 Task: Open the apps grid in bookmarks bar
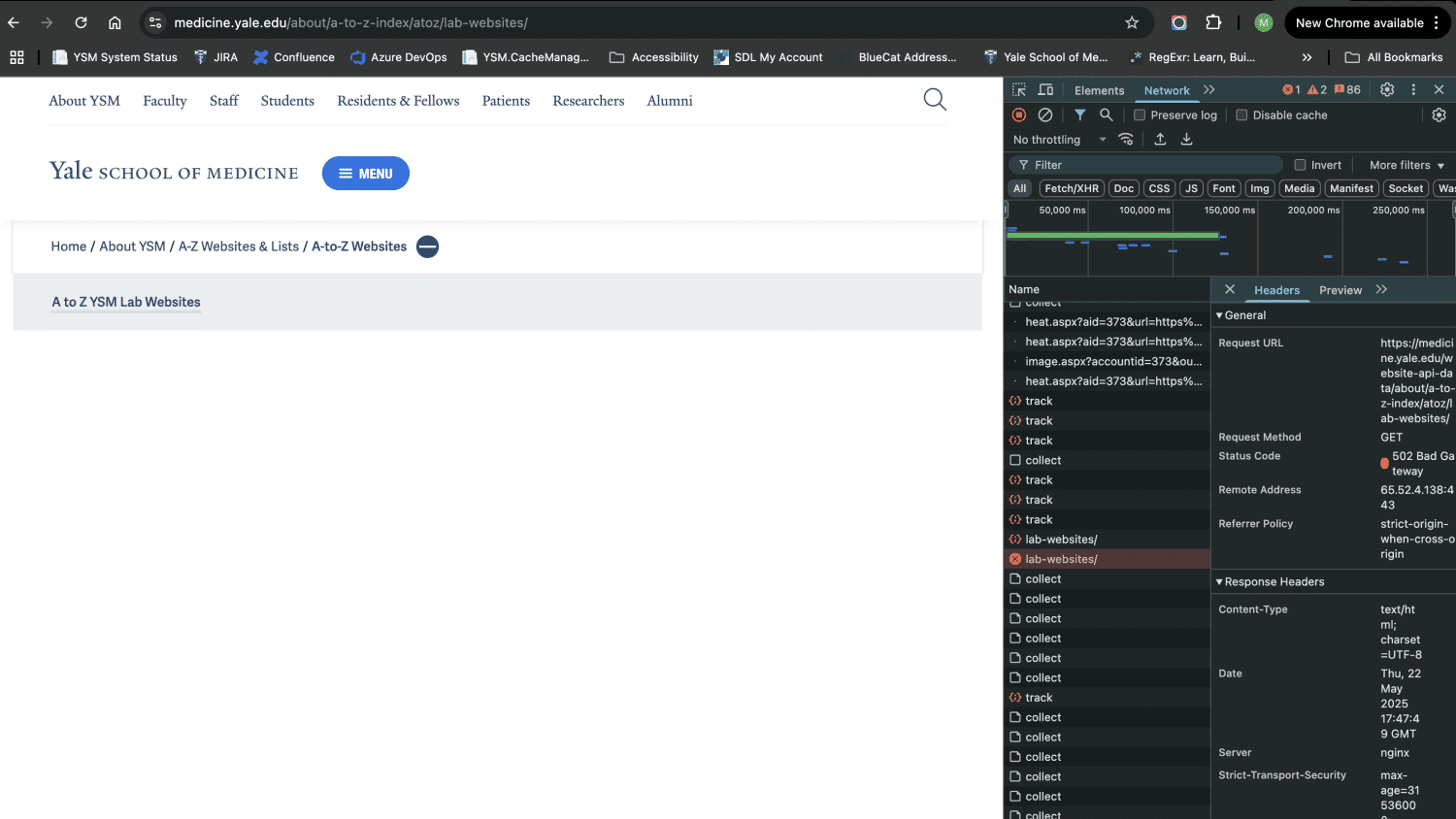coord(17,57)
